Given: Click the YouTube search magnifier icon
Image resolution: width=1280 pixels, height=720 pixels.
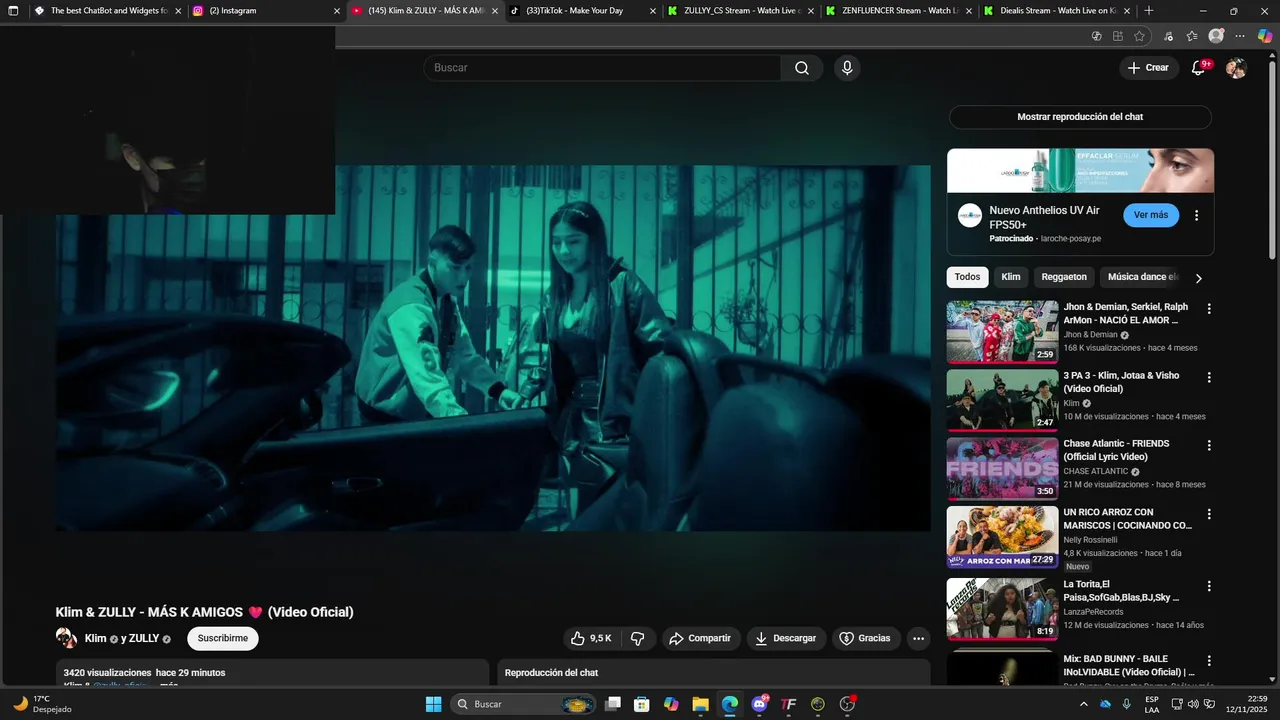Looking at the screenshot, I should (802, 68).
